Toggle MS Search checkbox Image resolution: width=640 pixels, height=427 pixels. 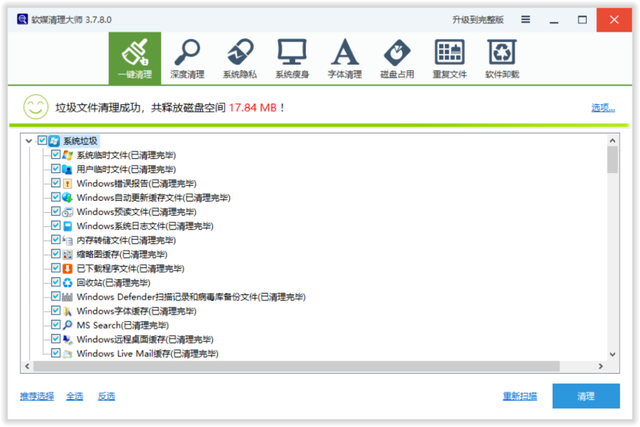point(56,325)
